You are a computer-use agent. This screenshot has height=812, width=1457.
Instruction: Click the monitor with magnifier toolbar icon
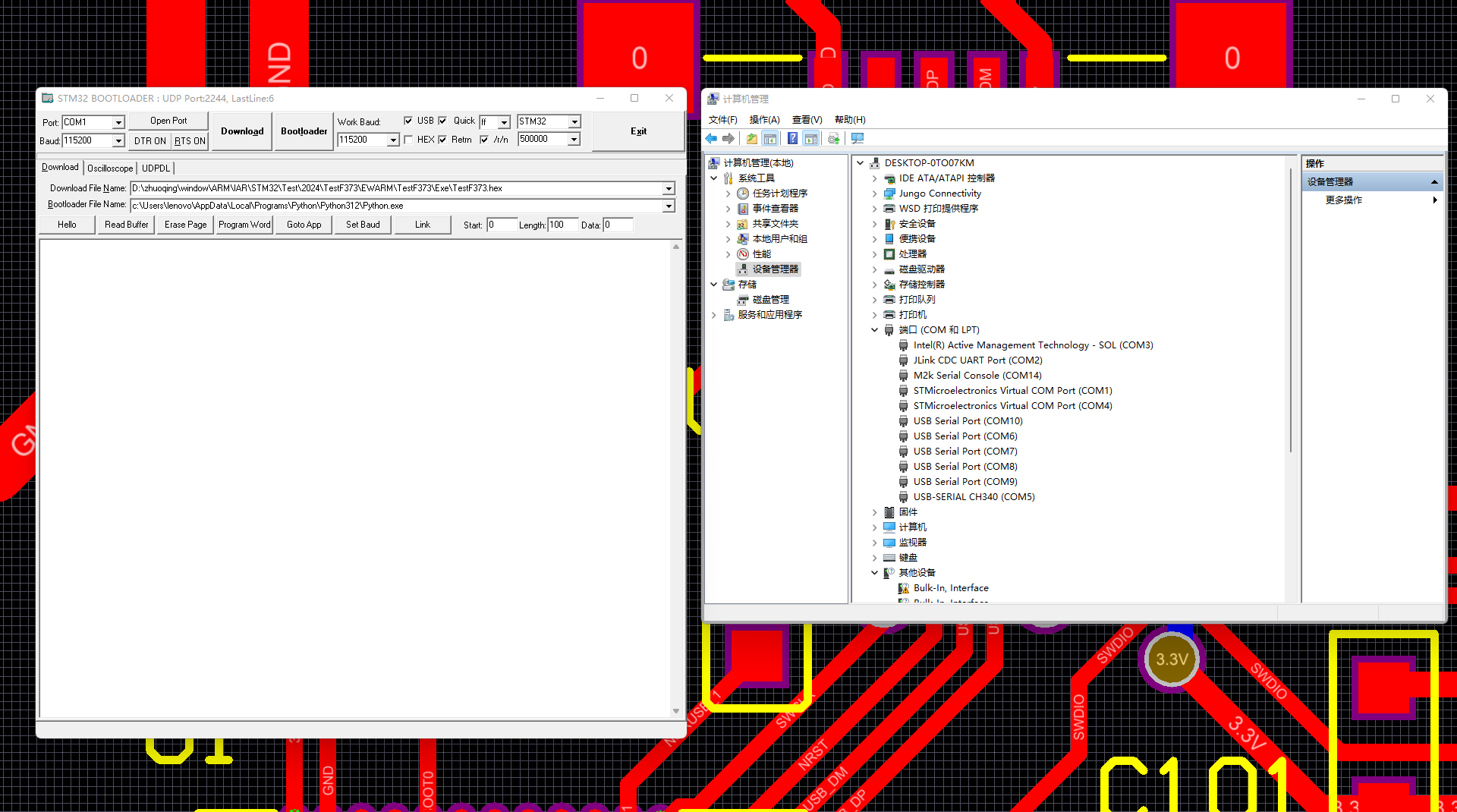[858, 138]
